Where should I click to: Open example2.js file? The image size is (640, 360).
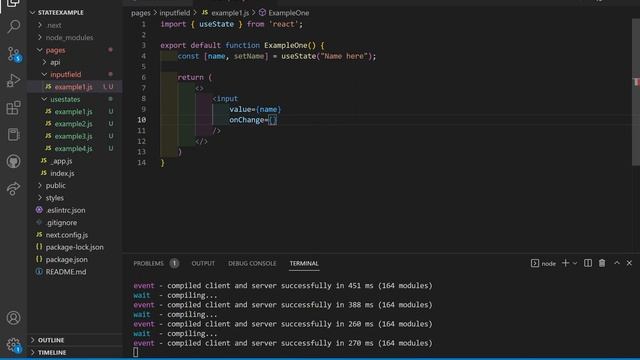tap(75, 124)
